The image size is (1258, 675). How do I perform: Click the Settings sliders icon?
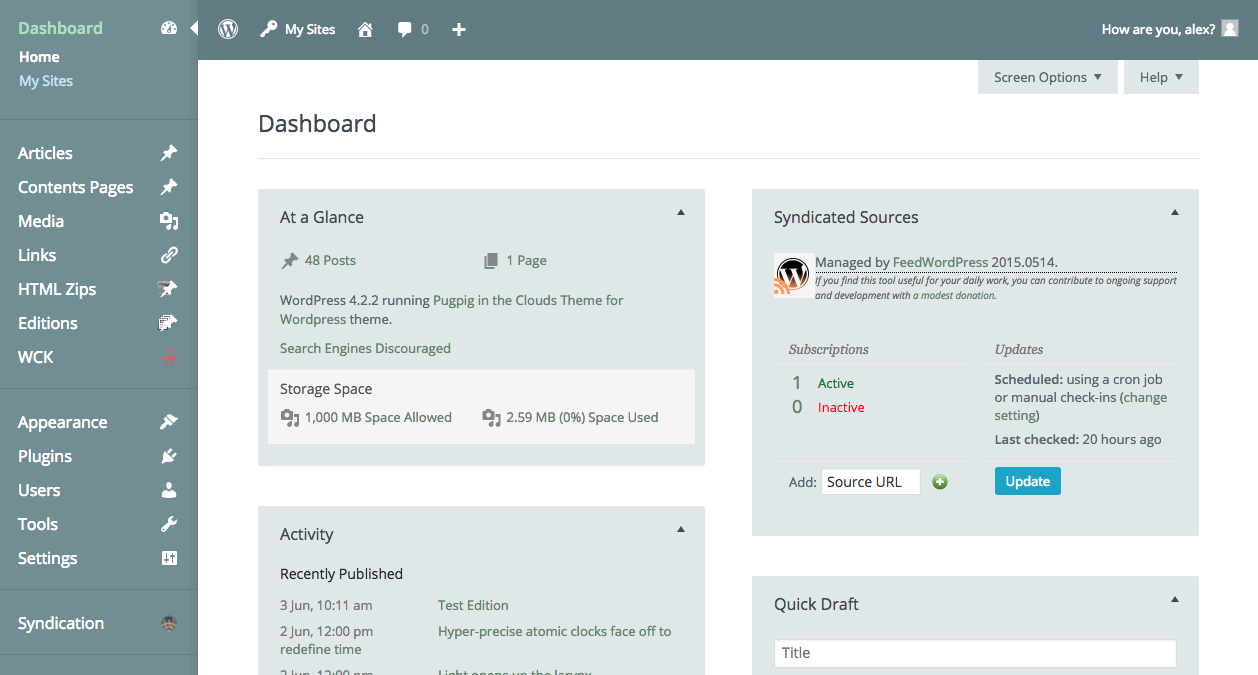(169, 558)
